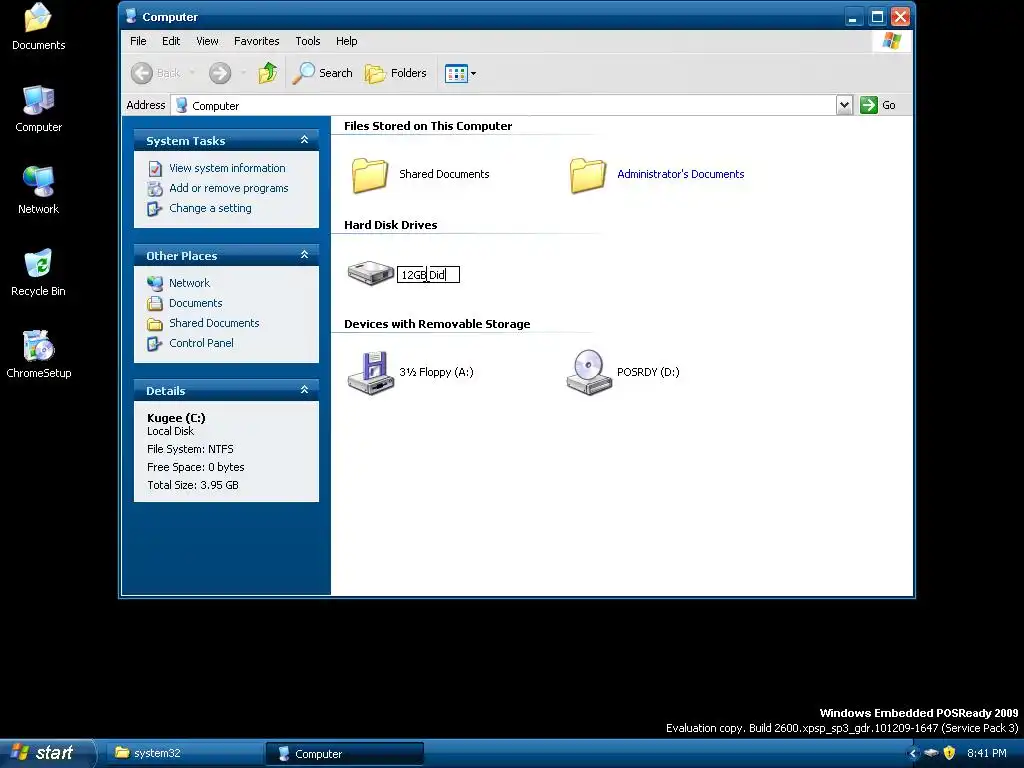Click View system information link
The height and width of the screenshot is (768, 1024).
click(x=227, y=168)
